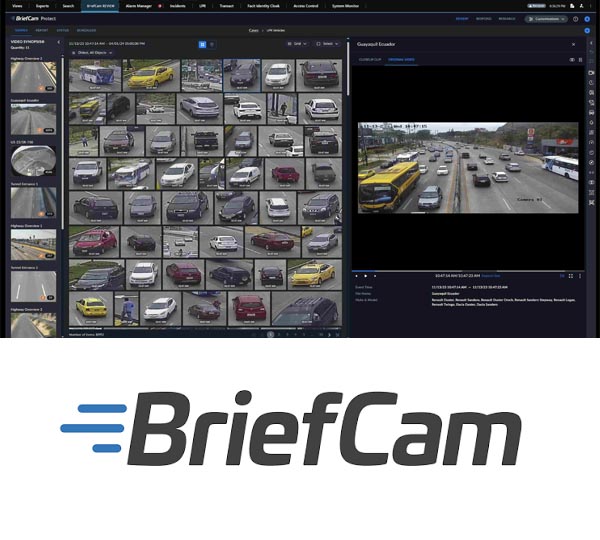Open the highlighted dark sedan thumbnail in top row
This screenshot has width=600, height=540.
click(242, 75)
